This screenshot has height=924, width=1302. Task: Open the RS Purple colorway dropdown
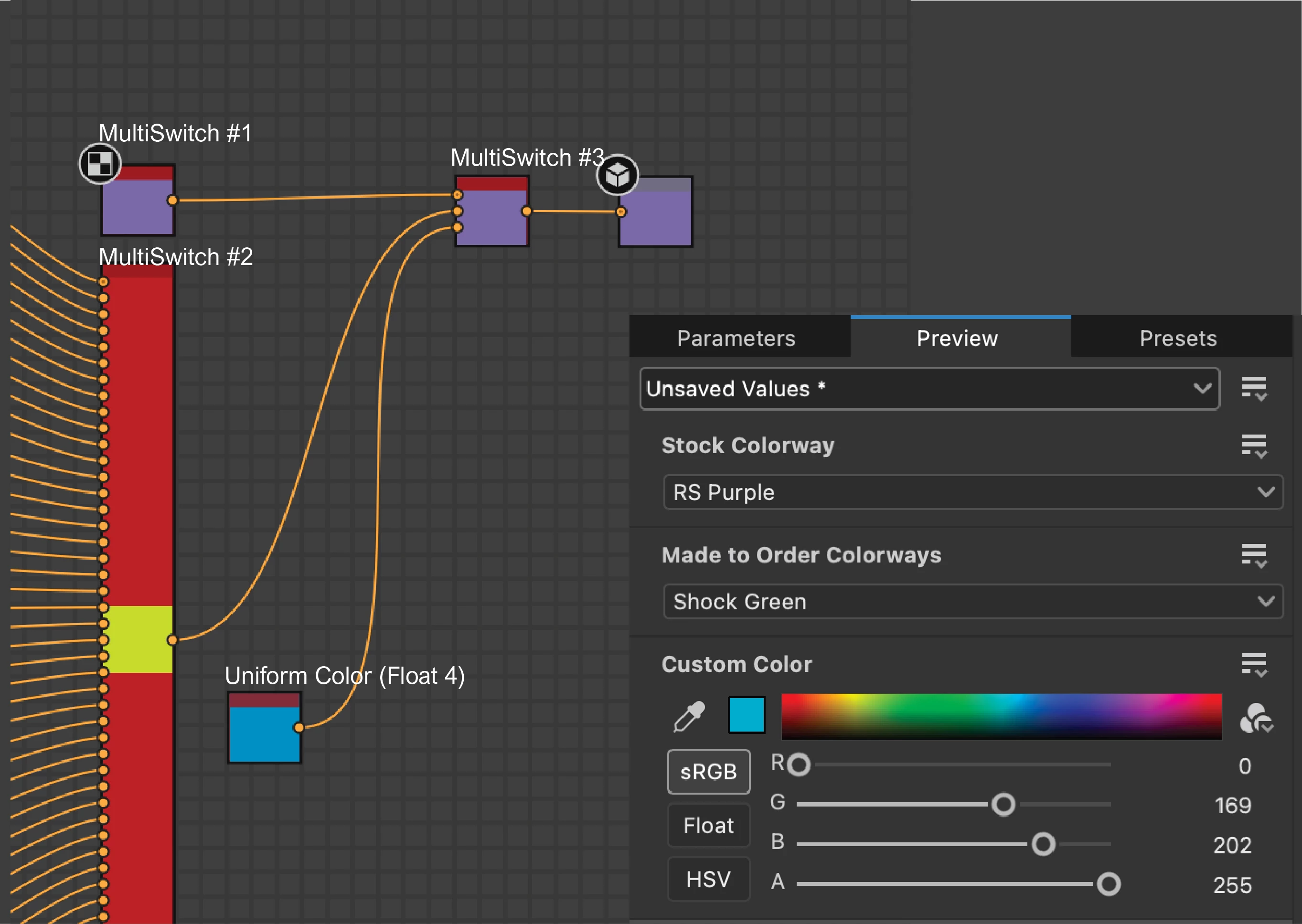(972, 492)
